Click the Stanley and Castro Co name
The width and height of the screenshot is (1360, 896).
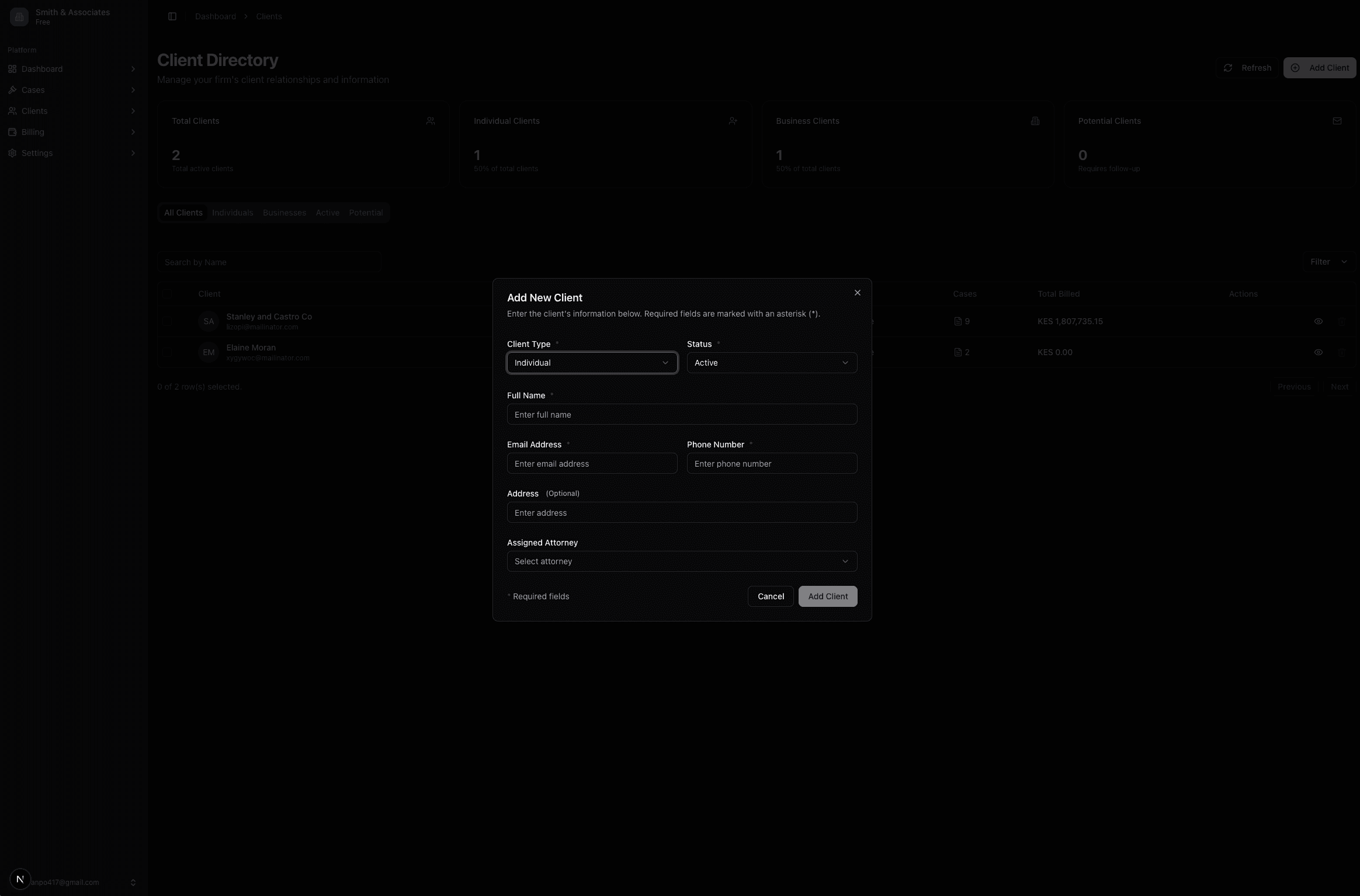pyautogui.click(x=269, y=317)
